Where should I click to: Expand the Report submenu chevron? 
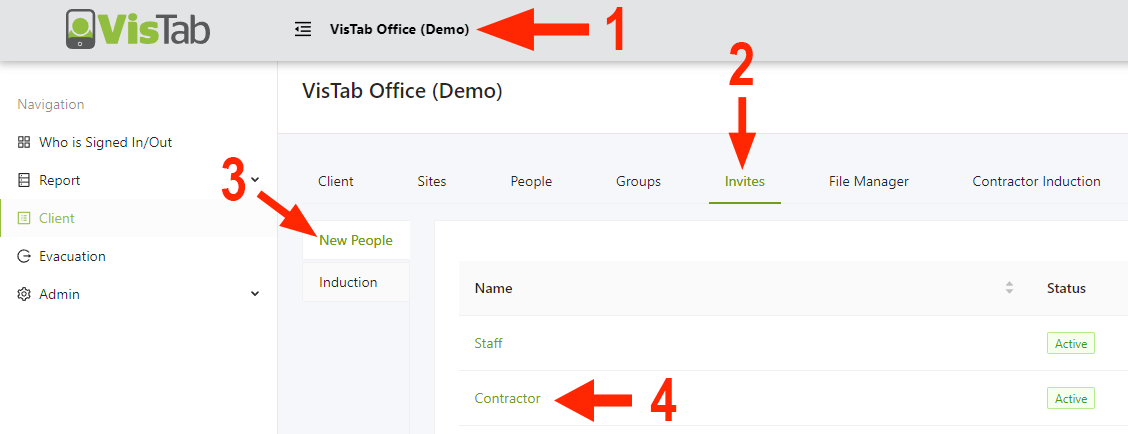pyautogui.click(x=255, y=180)
